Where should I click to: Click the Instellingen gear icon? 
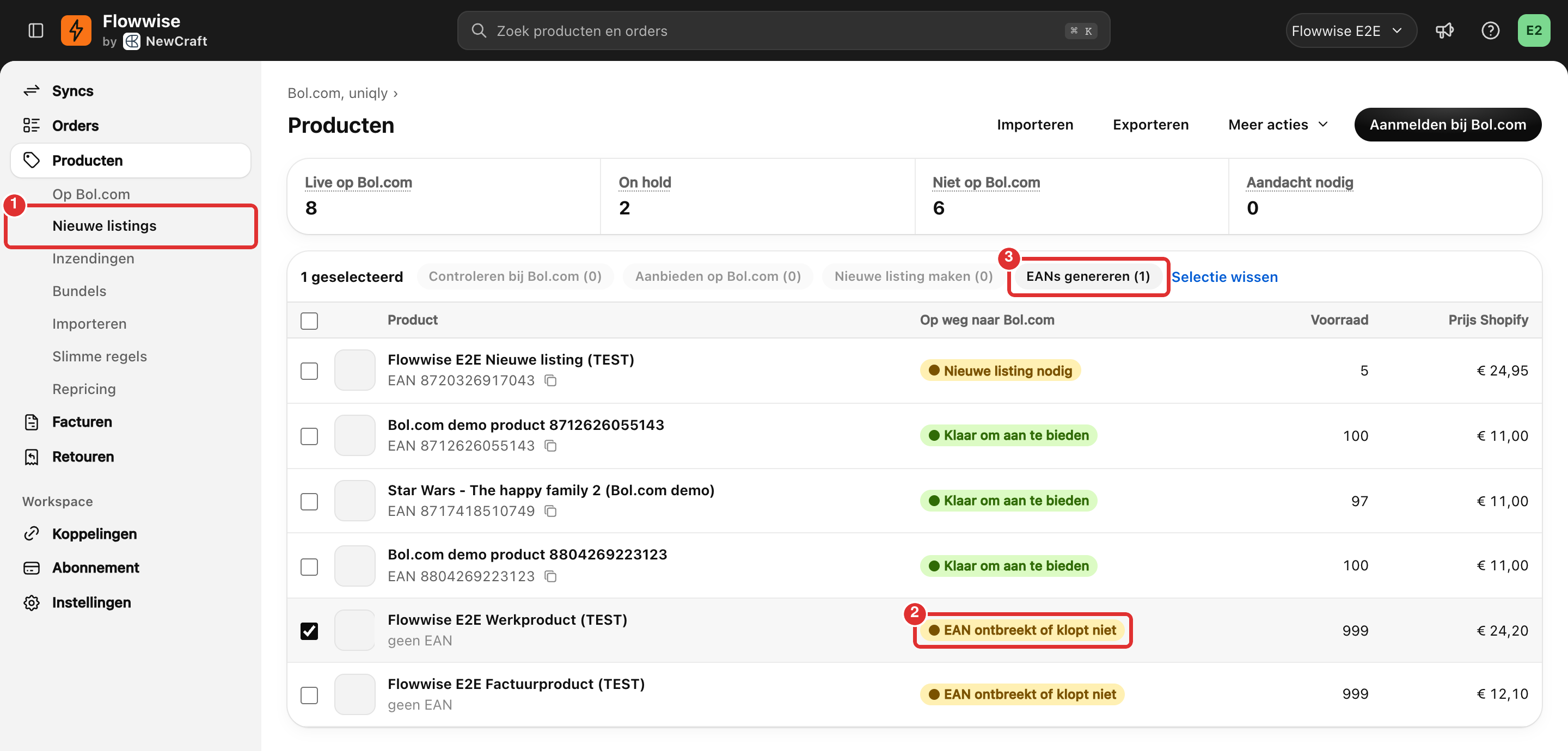point(32,602)
